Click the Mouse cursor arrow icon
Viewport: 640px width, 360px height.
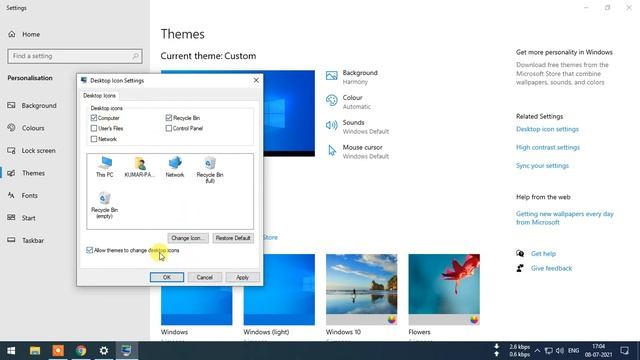click(332, 150)
